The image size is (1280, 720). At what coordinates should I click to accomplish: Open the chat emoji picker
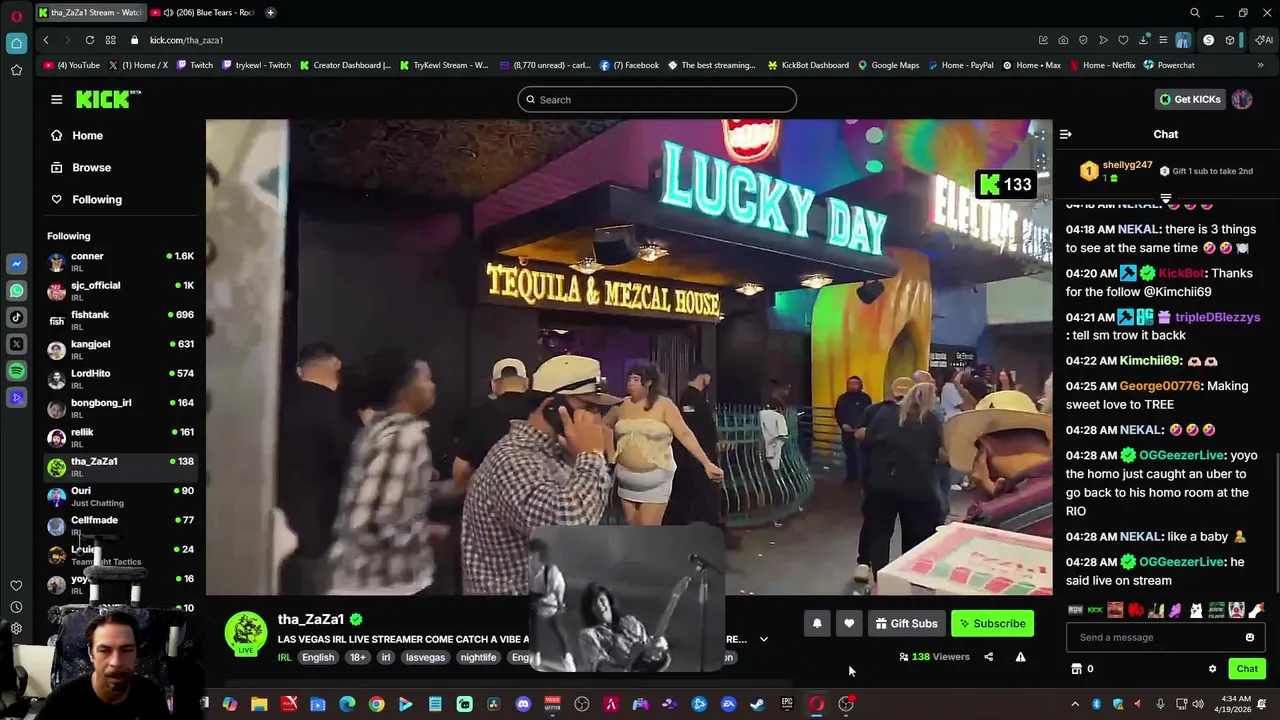pyautogui.click(x=1250, y=637)
